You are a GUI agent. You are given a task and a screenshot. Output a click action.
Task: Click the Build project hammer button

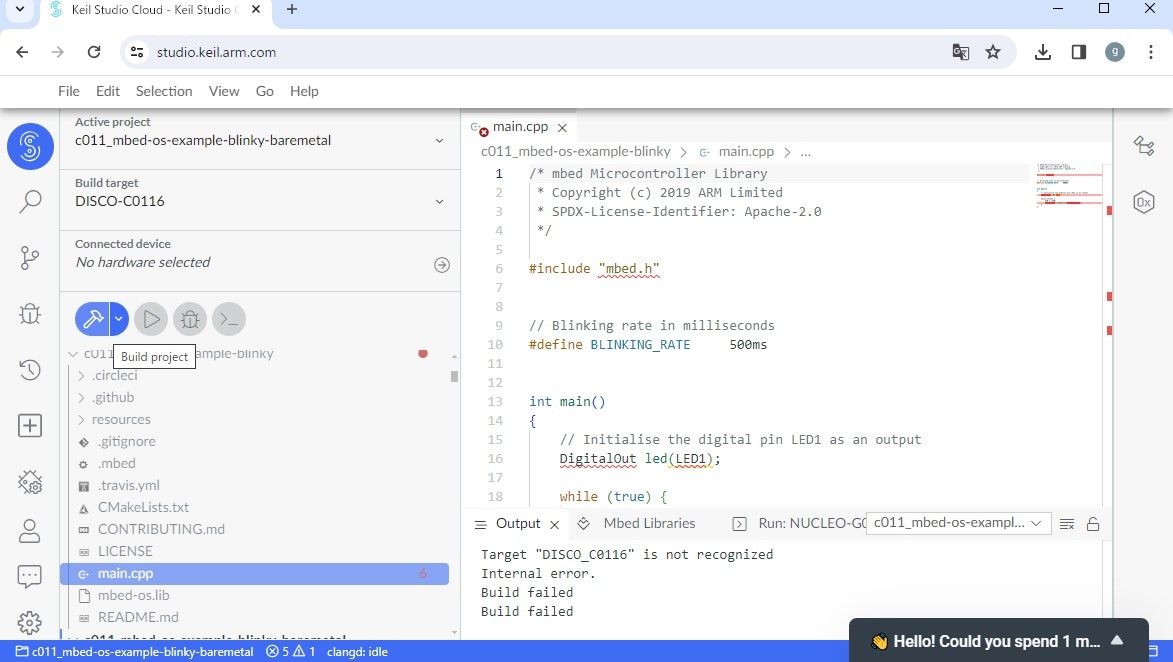(x=93, y=319)
